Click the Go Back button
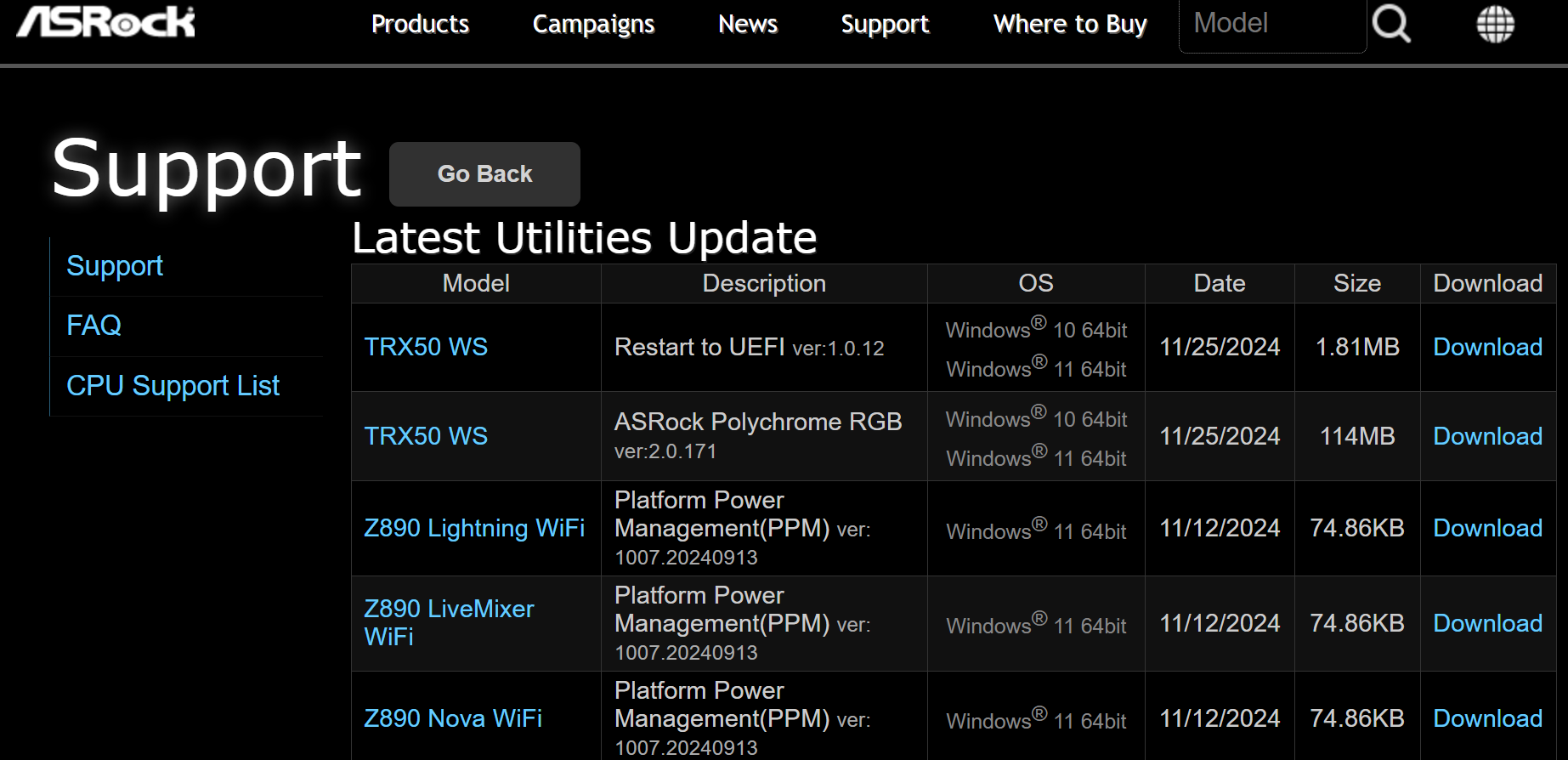The height and width of the screenshot is (760, 1568). point(484,173)
